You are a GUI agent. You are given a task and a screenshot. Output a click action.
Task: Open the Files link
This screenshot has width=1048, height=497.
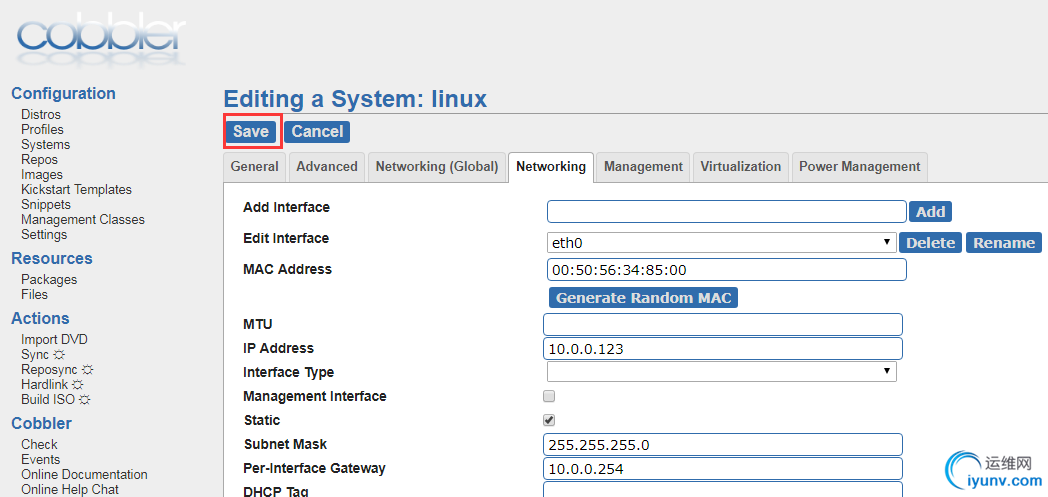pos(34,295)
